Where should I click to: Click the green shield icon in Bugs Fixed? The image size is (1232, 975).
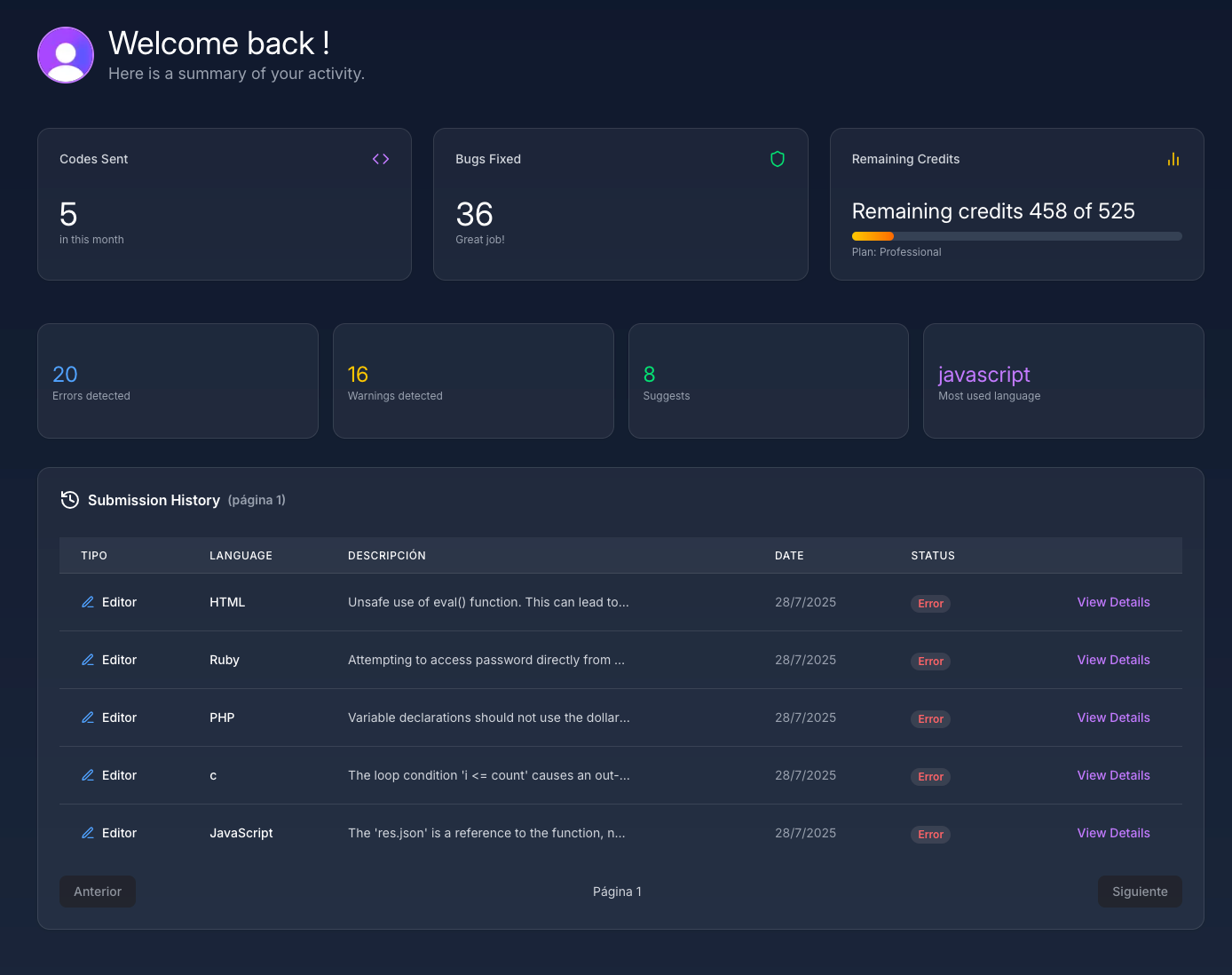(x=778, y=159)
